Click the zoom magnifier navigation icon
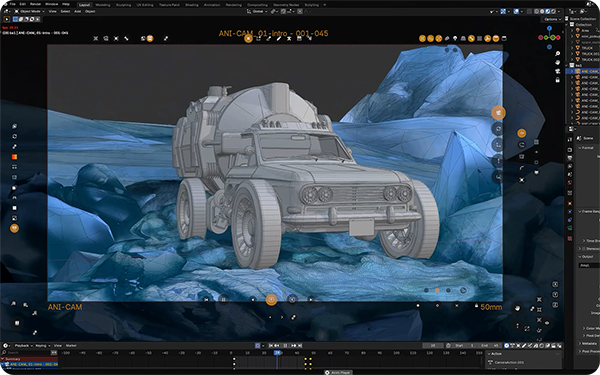Image resolution: width=600 pixels, height=375 pixels. click(x=558, y=54)
